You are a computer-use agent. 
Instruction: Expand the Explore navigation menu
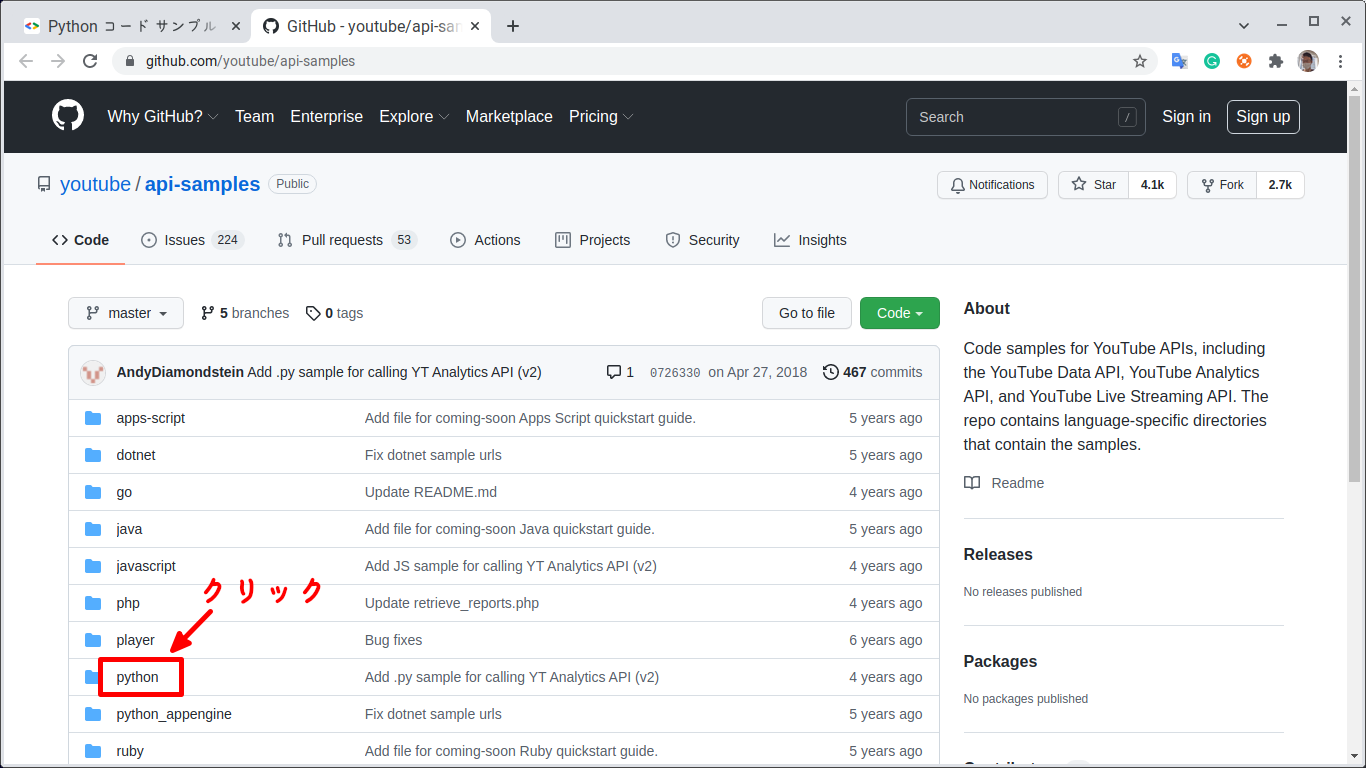[x=414, y=116]
